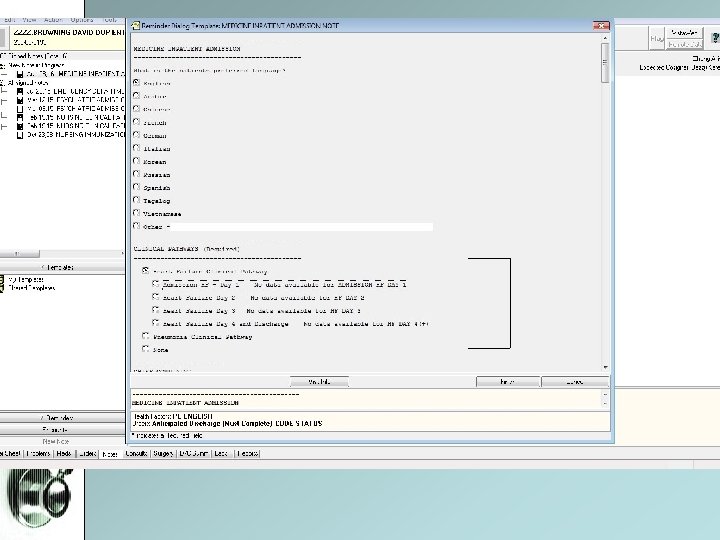Open the Dec 23,09 Nursing Immunization note
Image resolution: width=720 pixels, height=540 pixels.
pos(75,135)
